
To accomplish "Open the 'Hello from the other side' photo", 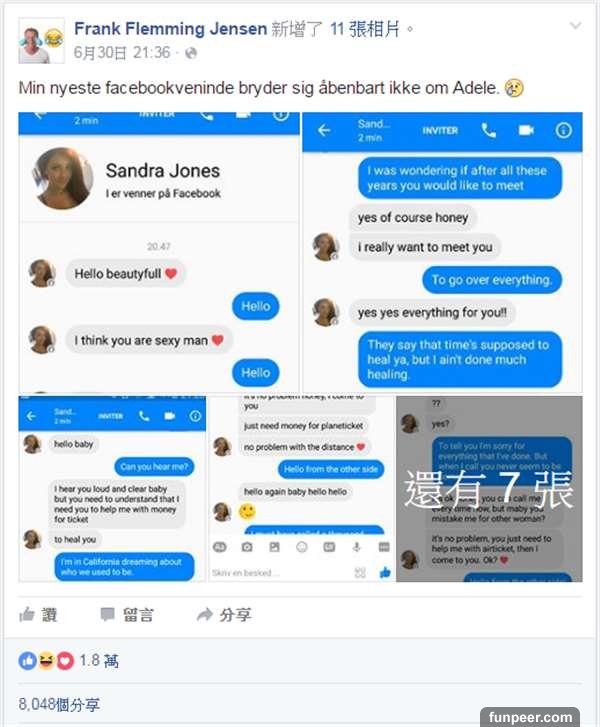I will point(301,489).
